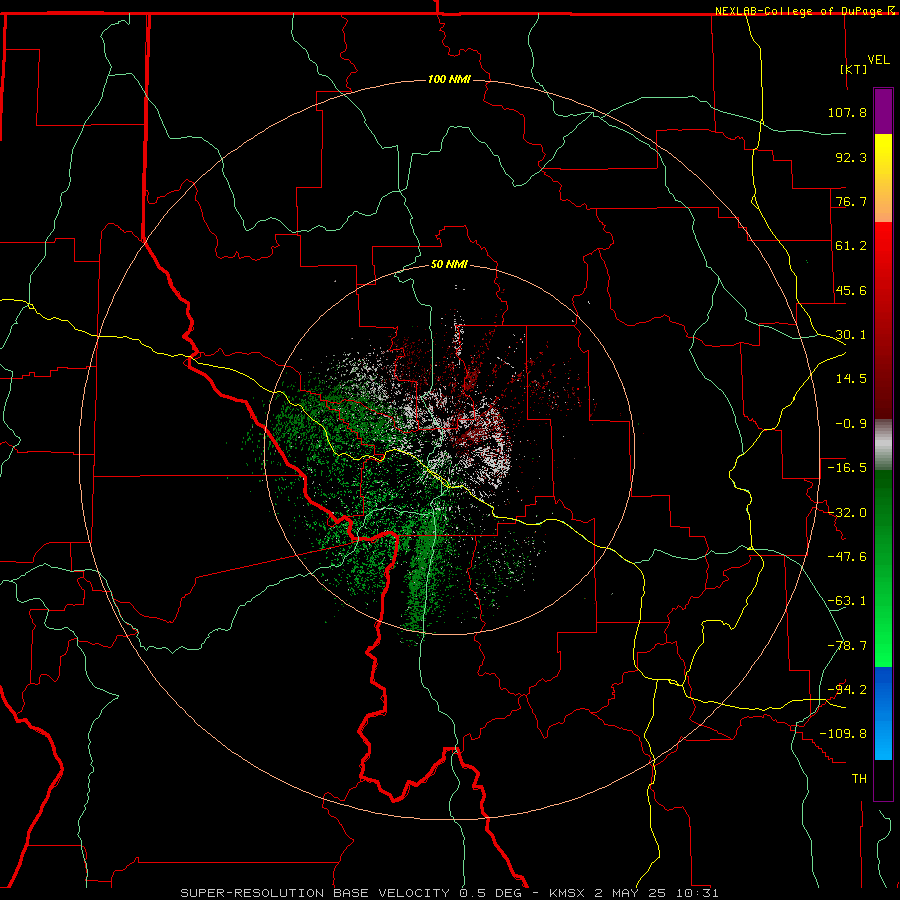Click the -109.8 velocity scale value

point(843,734)
